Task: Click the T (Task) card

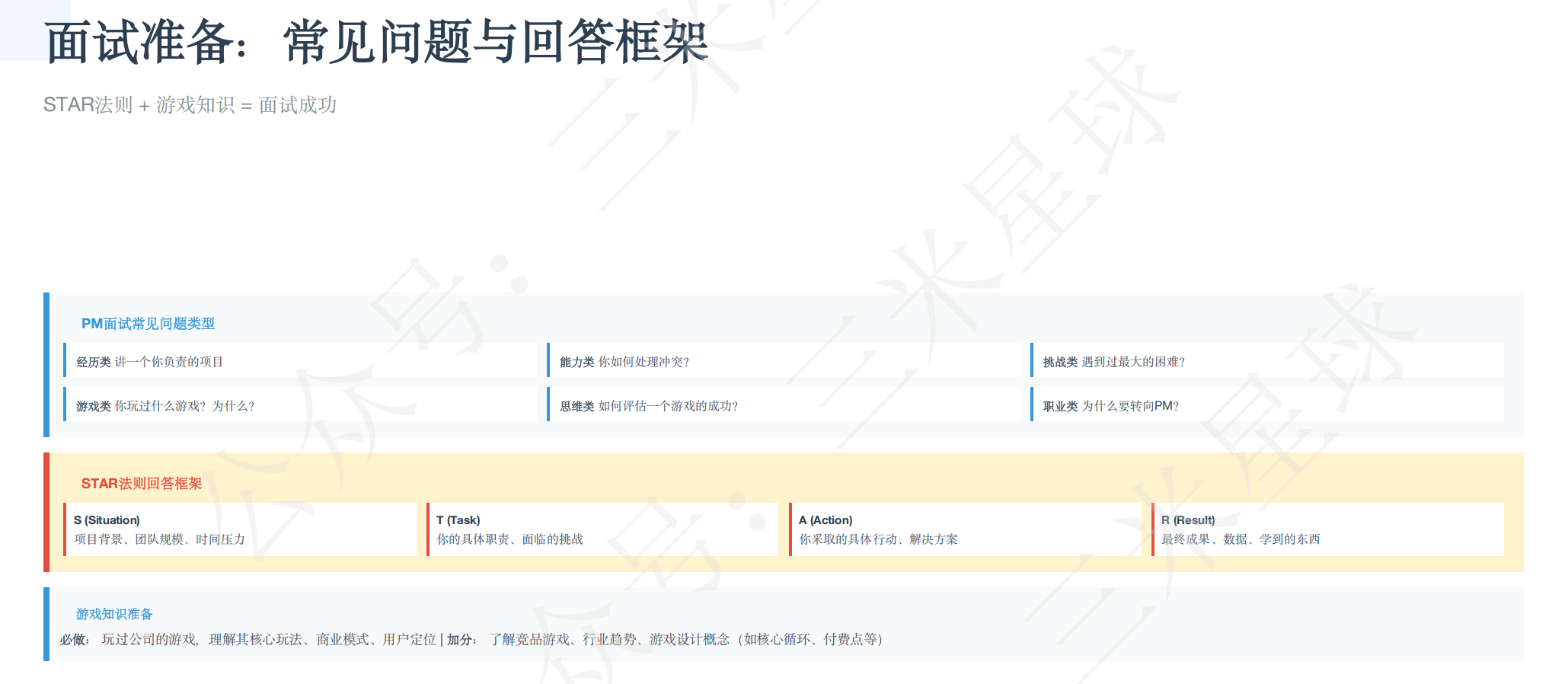Action: (602, 529)
